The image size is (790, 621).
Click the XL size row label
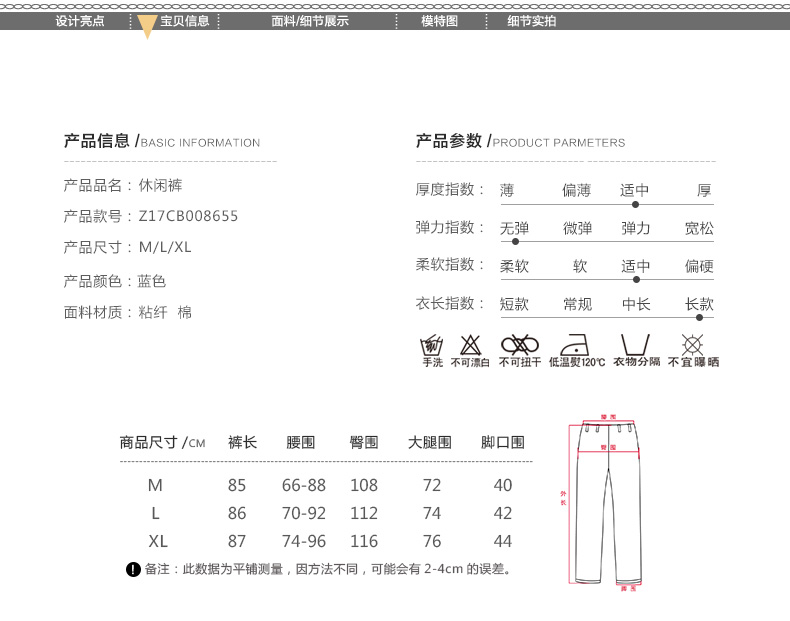158,541
